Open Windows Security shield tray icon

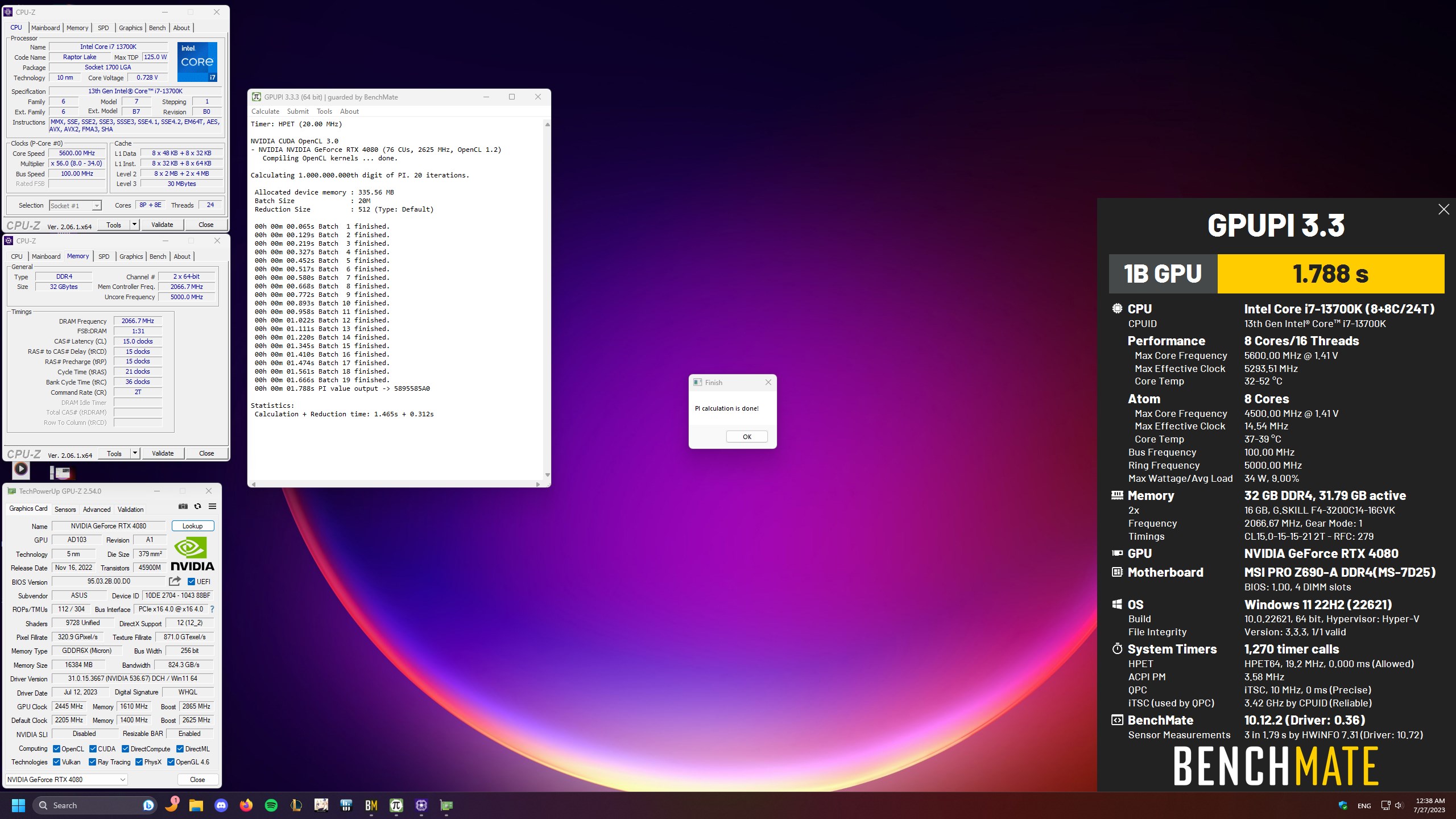point(1343,805)
